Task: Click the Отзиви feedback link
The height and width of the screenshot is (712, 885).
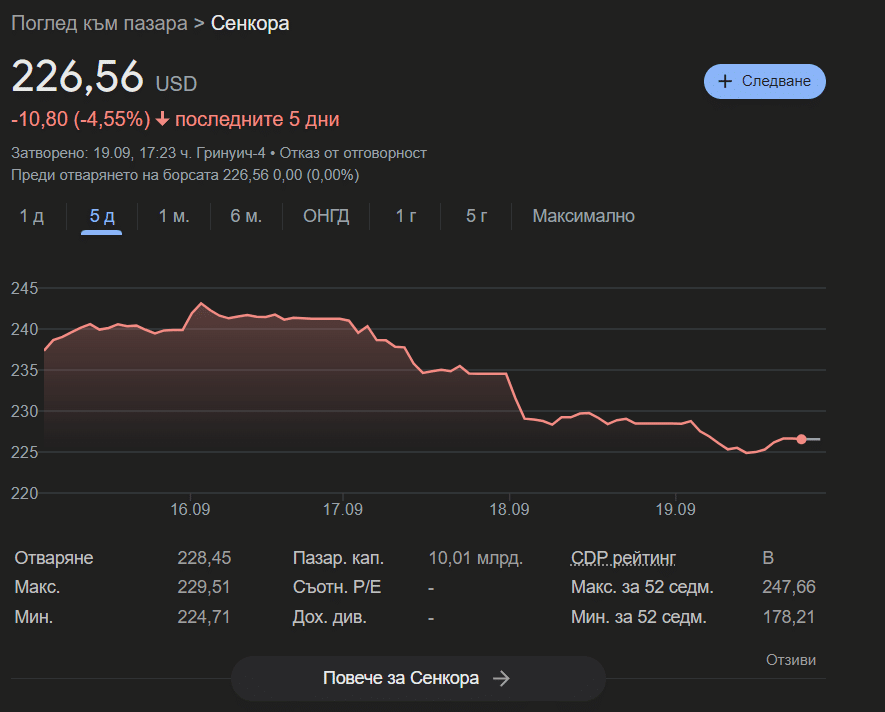Action: coord(791,659)
